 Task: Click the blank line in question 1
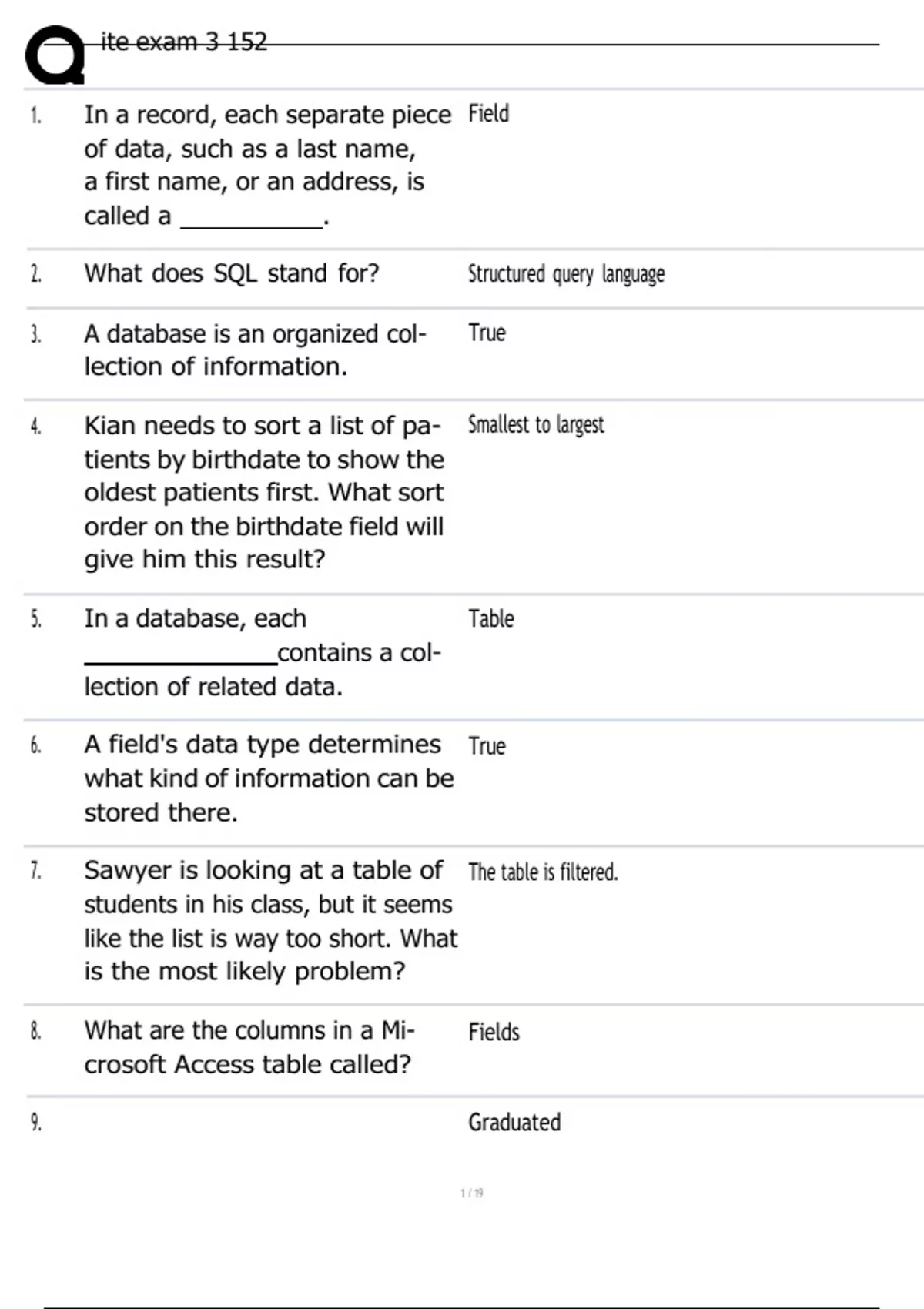click(251, 223)
